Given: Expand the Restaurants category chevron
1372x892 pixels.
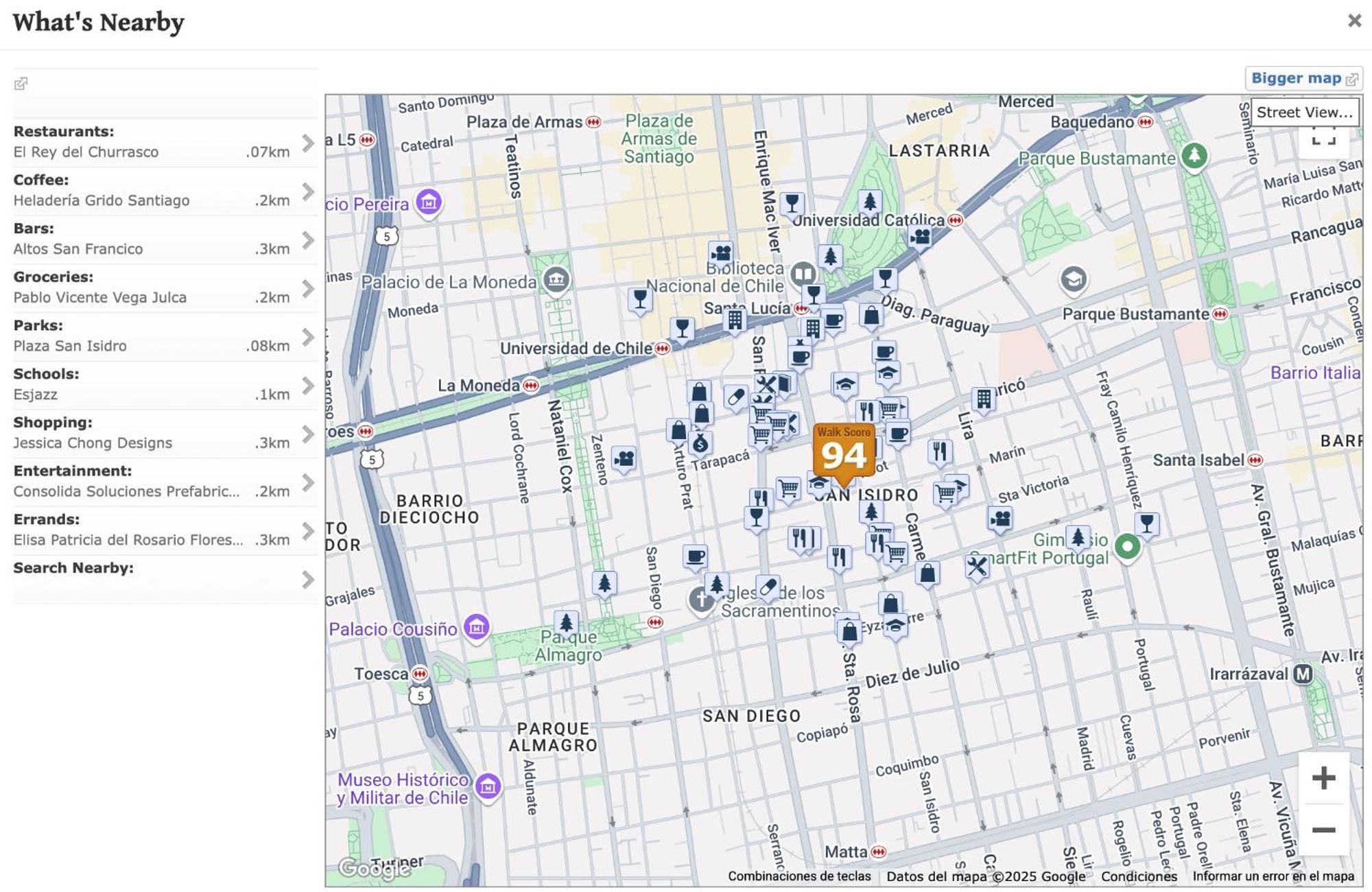Looking at the screenshot, I should coord(308,143).
